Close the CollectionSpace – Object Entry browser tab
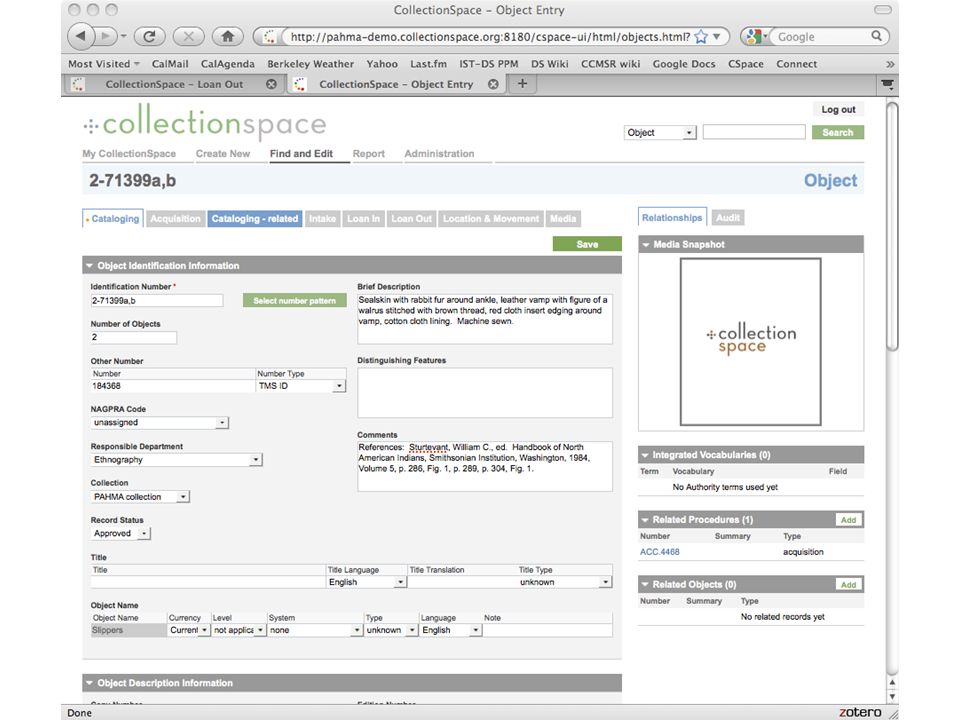960x720 pixels. coord(493,84)
